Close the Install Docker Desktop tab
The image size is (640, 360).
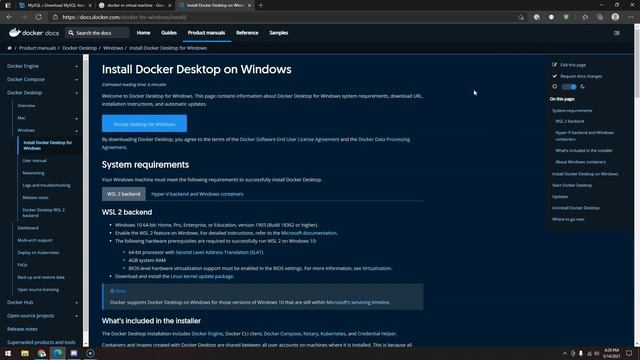249,5
